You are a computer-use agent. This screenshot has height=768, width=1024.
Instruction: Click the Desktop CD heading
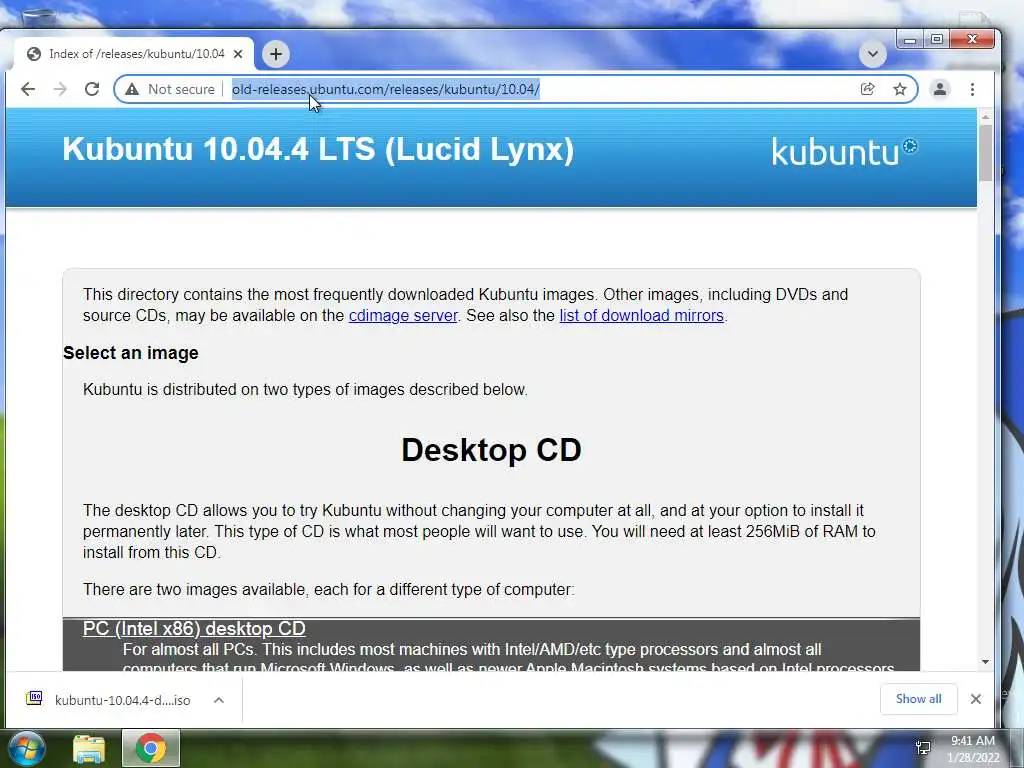tap(491, 450)
